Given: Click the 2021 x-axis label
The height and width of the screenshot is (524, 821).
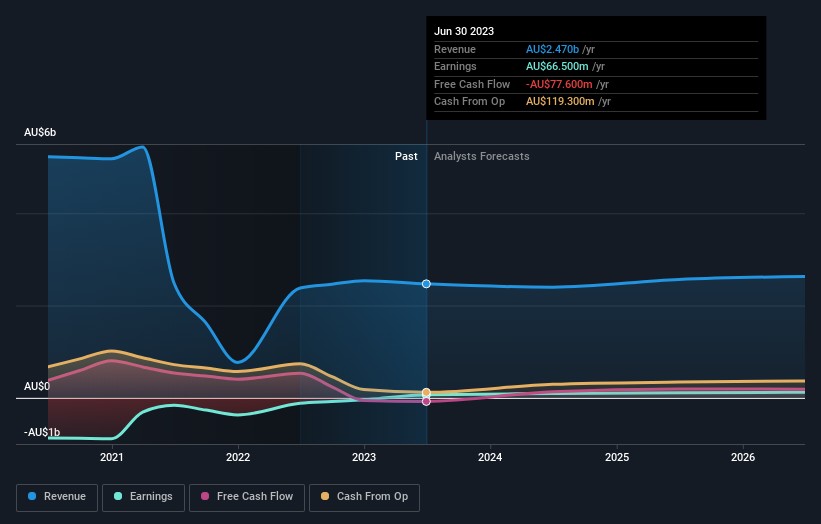Looking at the screenshot, I should point(112,457).
